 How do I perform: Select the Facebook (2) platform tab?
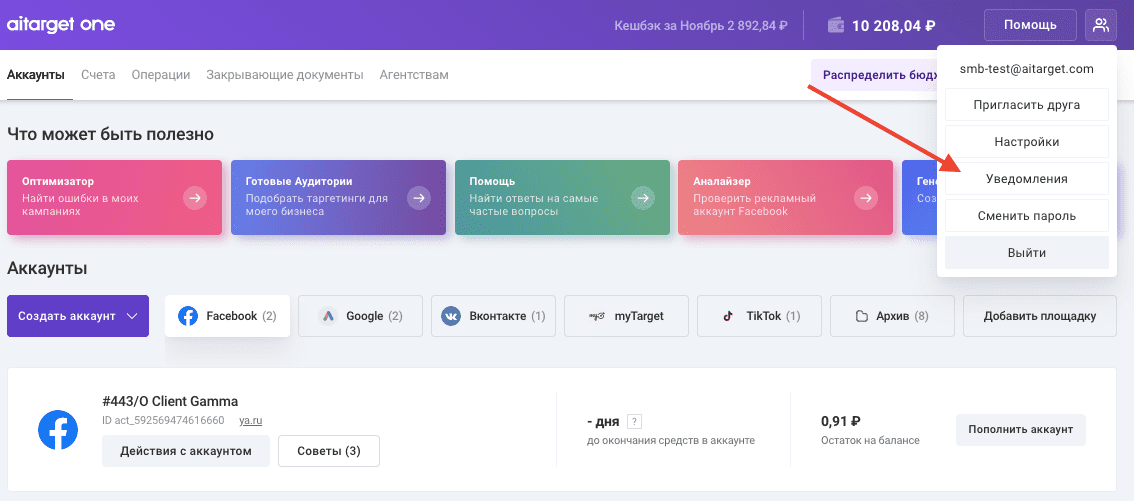click(227, 316)
